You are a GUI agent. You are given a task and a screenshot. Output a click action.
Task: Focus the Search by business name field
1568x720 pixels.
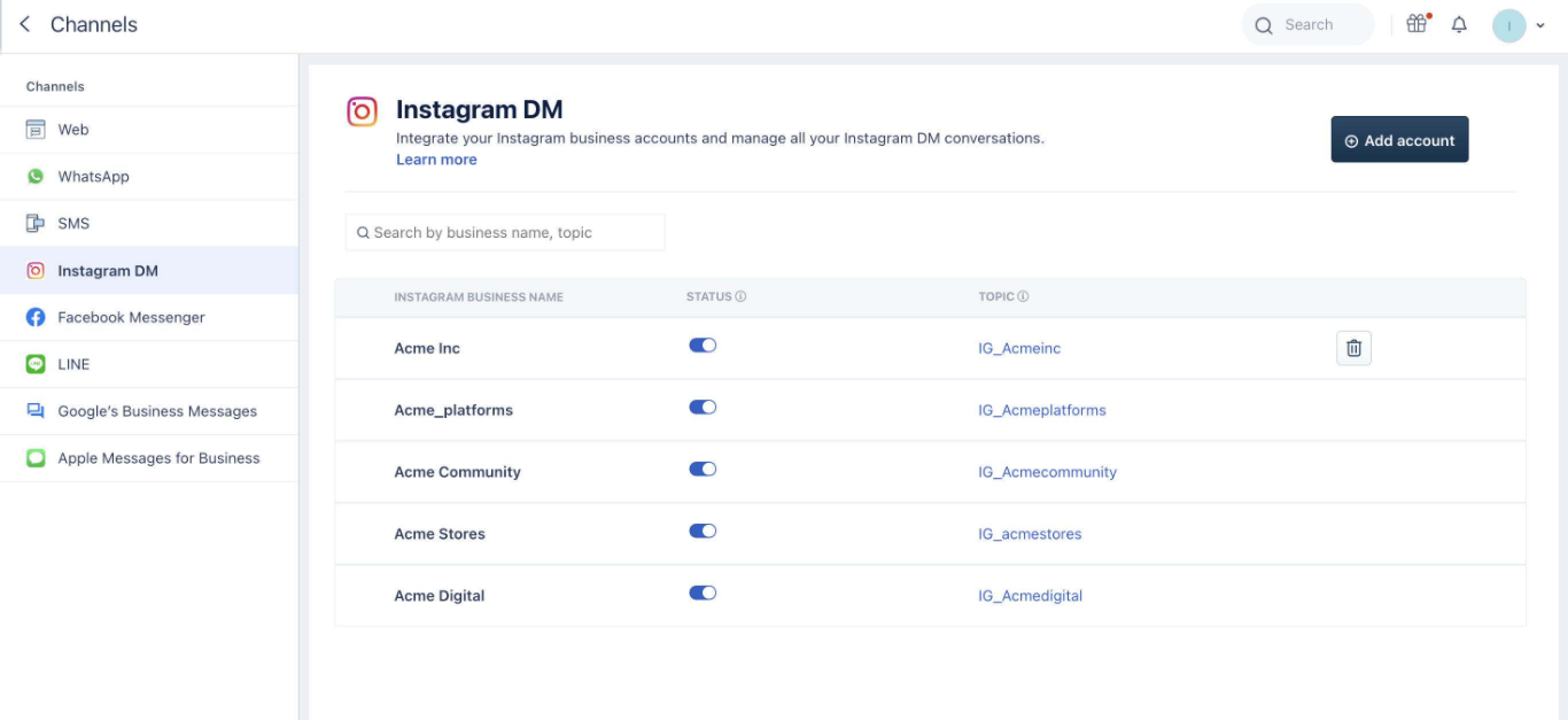point(505,232)
